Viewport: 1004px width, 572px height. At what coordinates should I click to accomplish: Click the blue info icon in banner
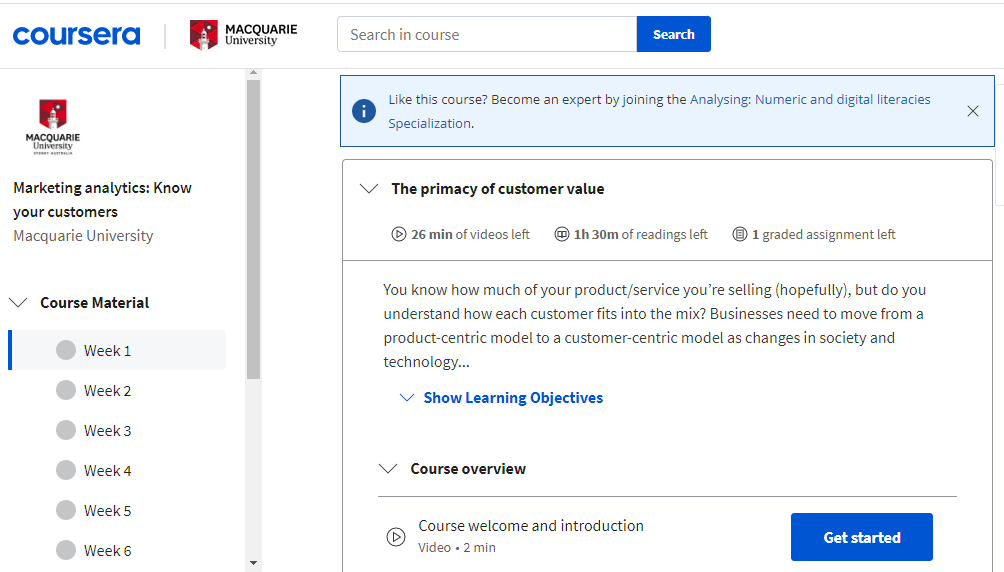tap(365, 111)
